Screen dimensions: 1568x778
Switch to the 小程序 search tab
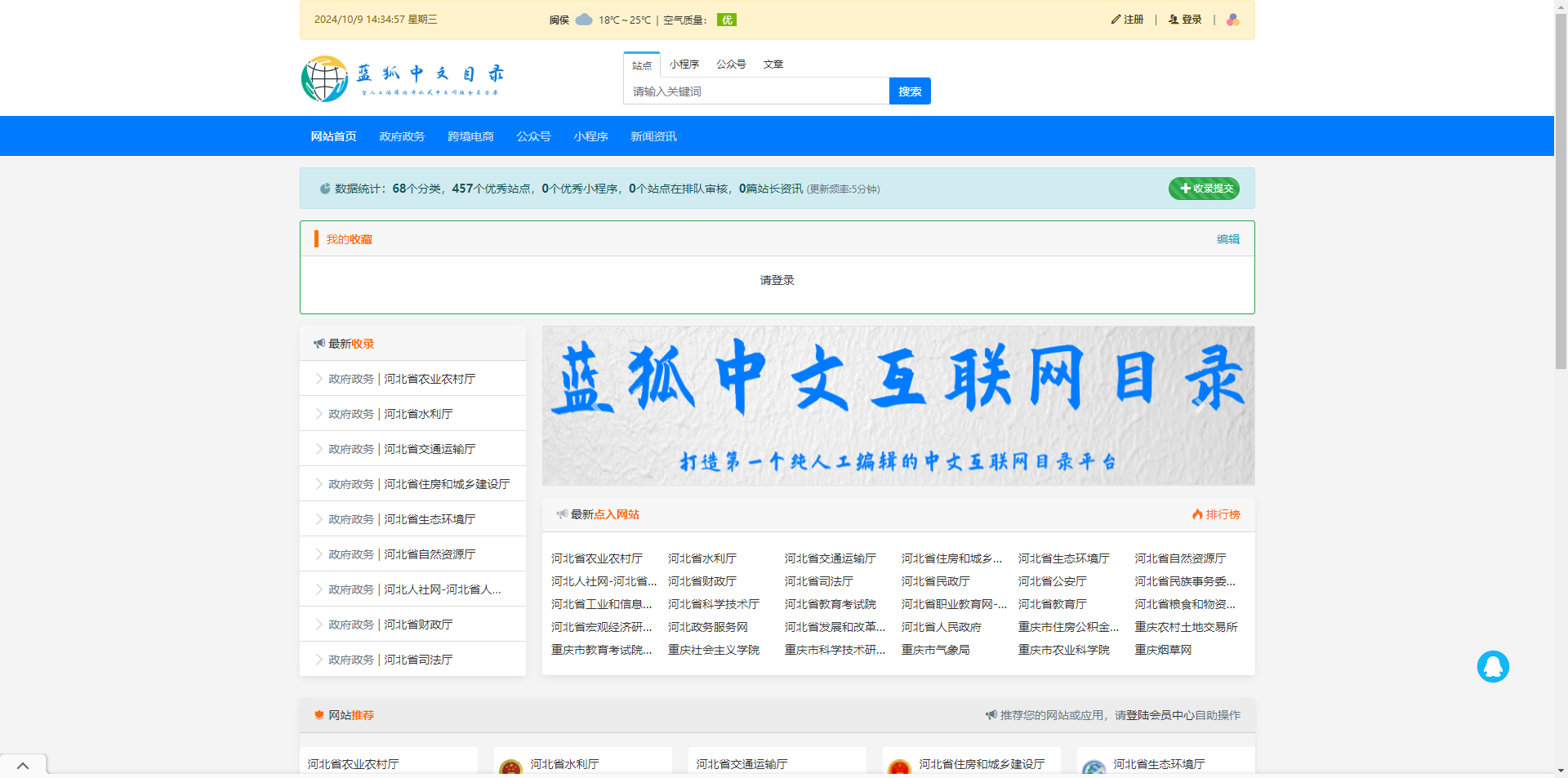tap(684, 64)
